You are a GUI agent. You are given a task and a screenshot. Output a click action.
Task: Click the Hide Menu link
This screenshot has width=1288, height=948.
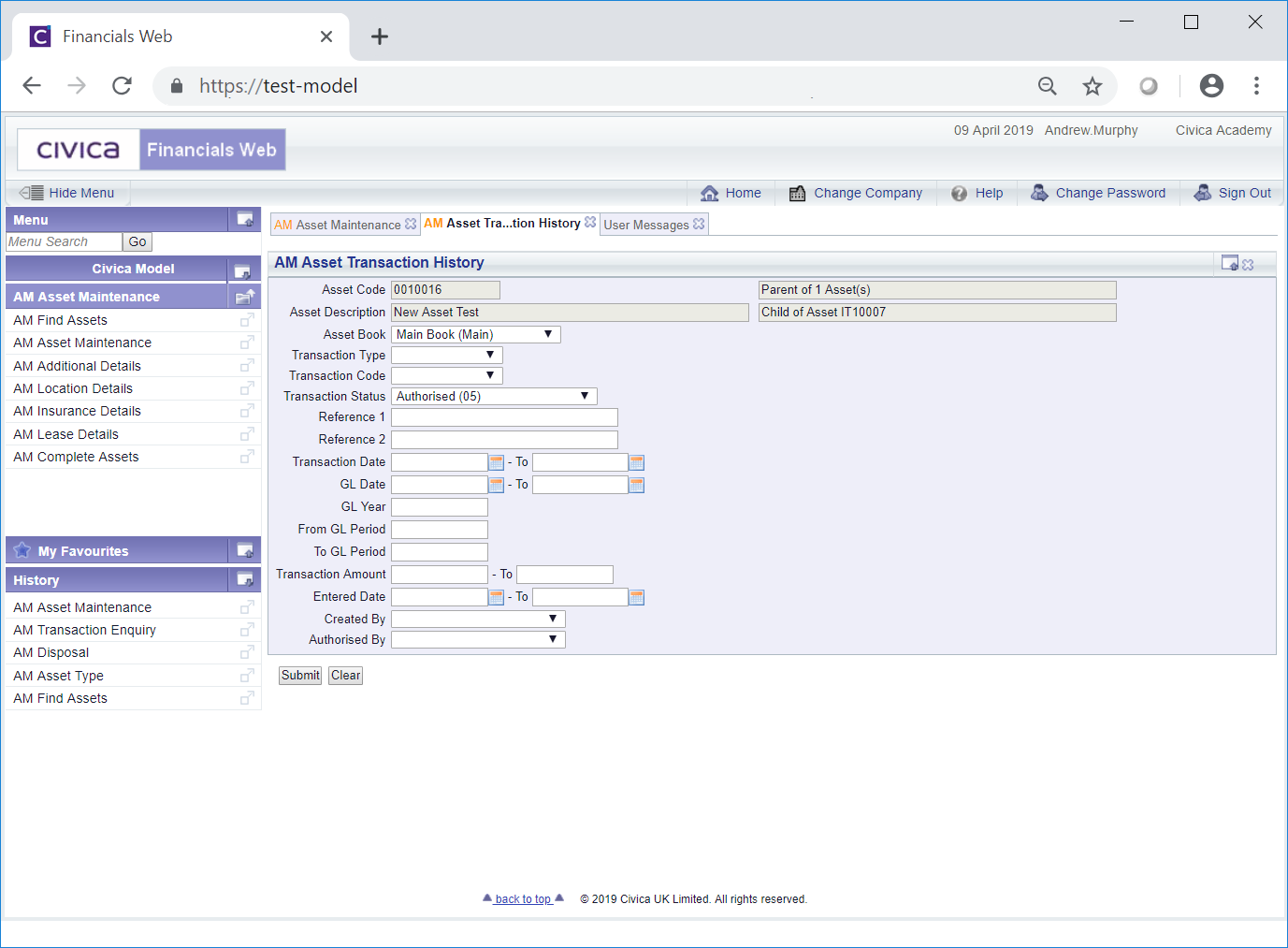click(x=81, y=193)
